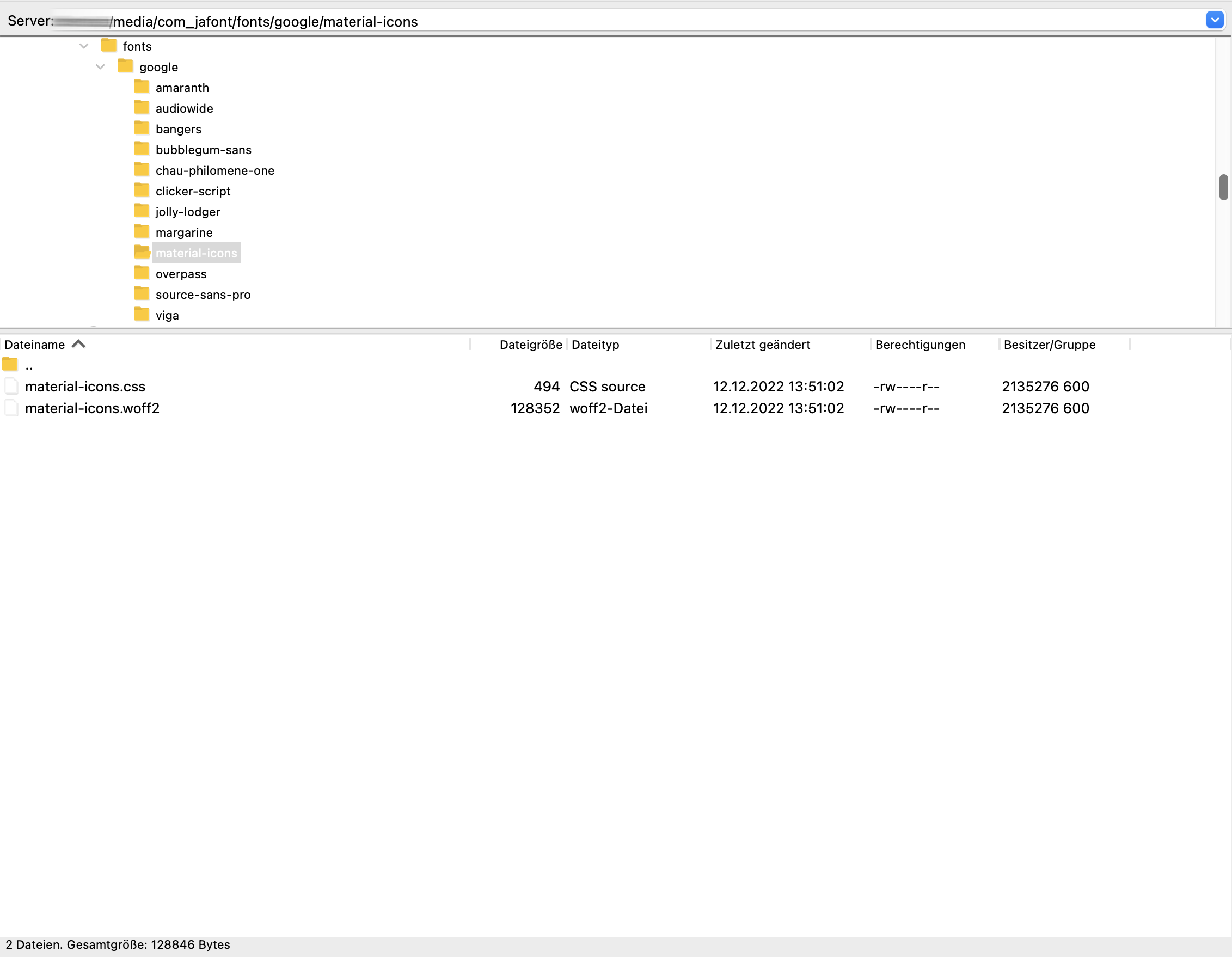The width and height of the screenshot is (1232, 957).
Task: Click the material-icons.css file icon
Action: click(x=11, y=387)
